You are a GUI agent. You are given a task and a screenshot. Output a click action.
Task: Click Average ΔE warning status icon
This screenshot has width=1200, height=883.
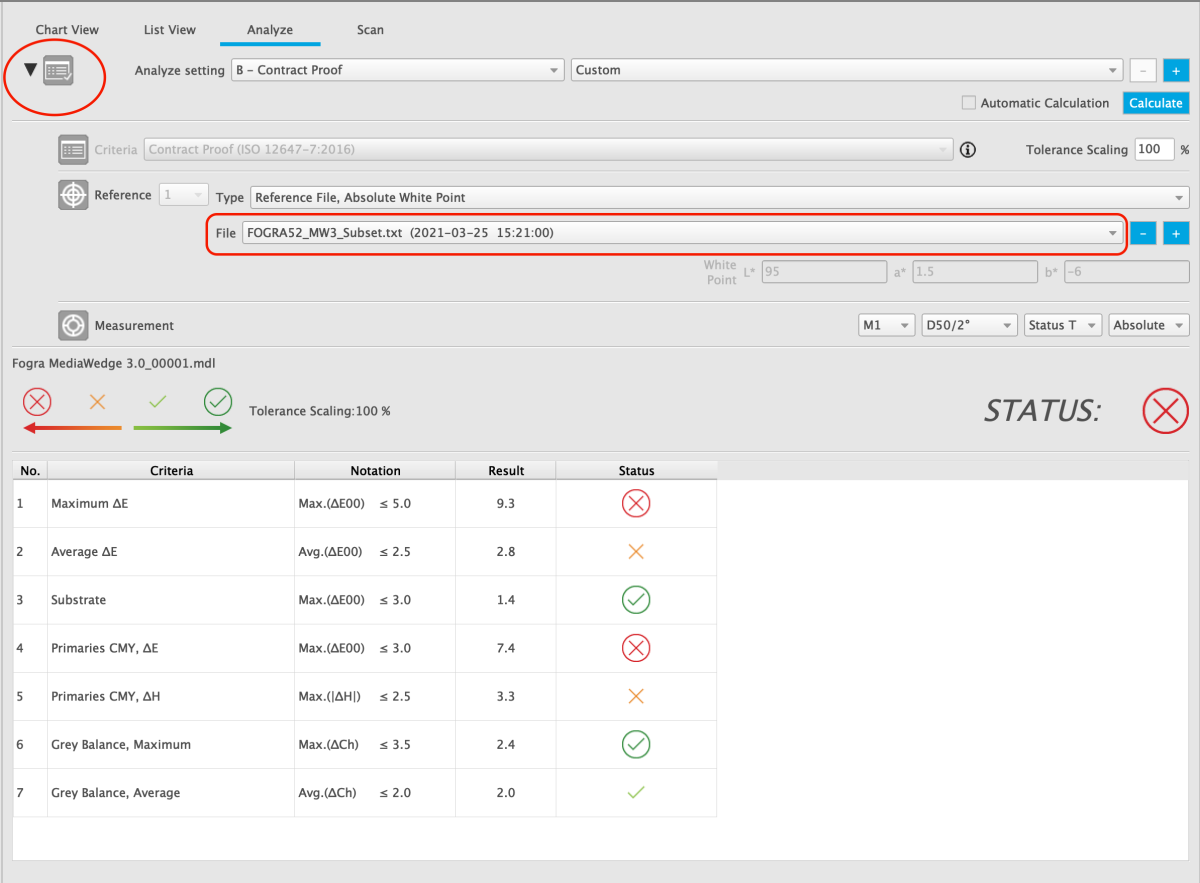coord(636,552)
